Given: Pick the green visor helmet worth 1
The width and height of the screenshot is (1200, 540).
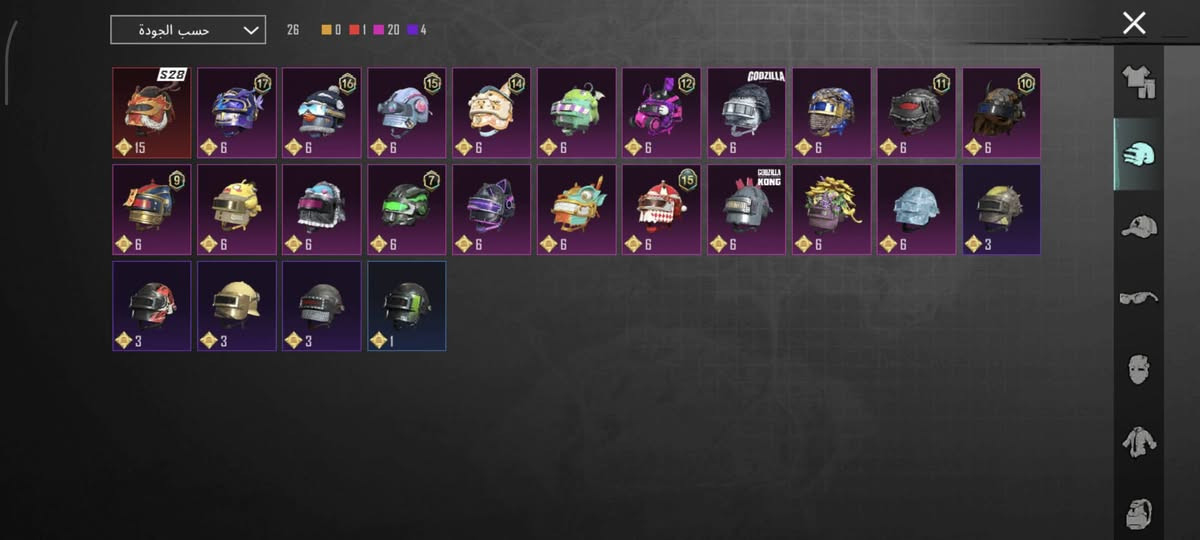Looking at the screenshot, I should tap(407, 306).
